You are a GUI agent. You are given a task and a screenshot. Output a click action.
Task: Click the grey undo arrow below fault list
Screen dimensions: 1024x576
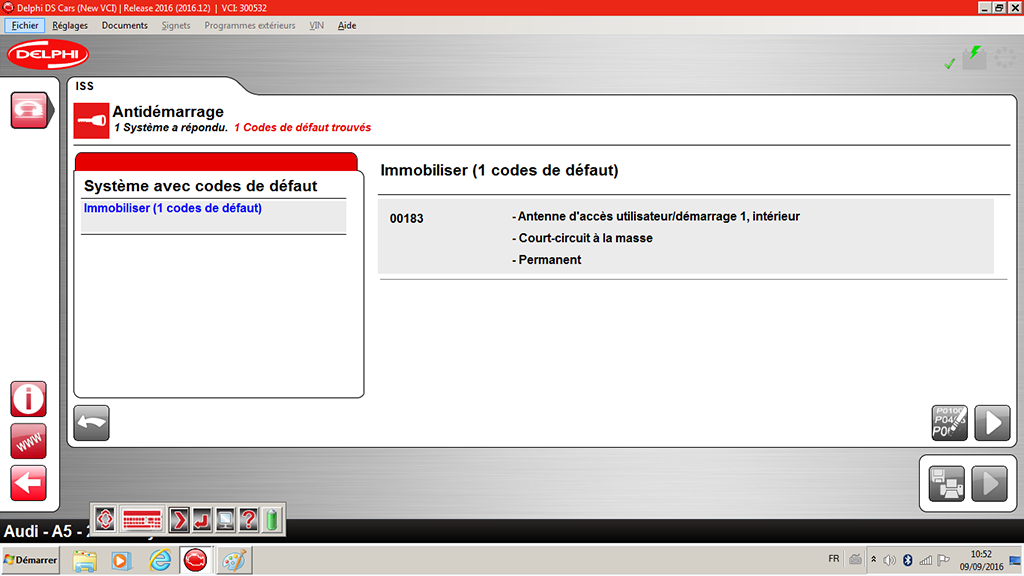click(x=92, y=423)
